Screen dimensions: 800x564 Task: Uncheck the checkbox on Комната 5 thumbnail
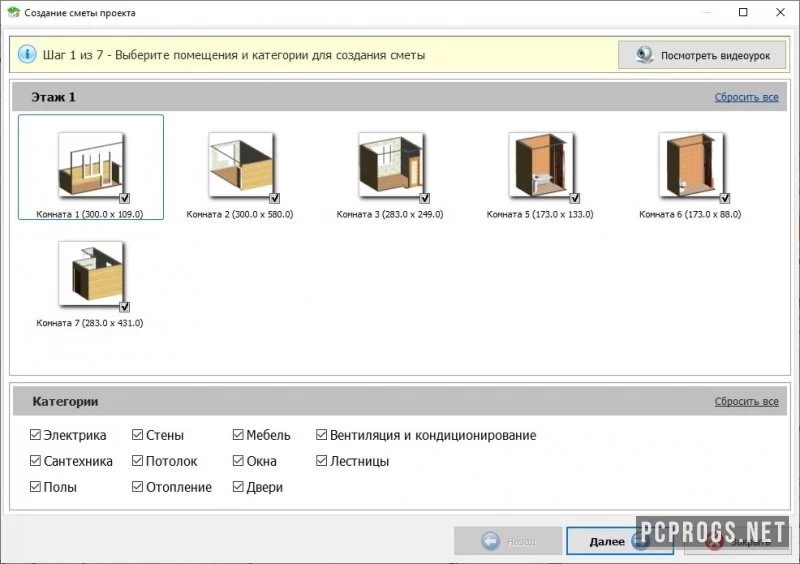tap(574, 198)
